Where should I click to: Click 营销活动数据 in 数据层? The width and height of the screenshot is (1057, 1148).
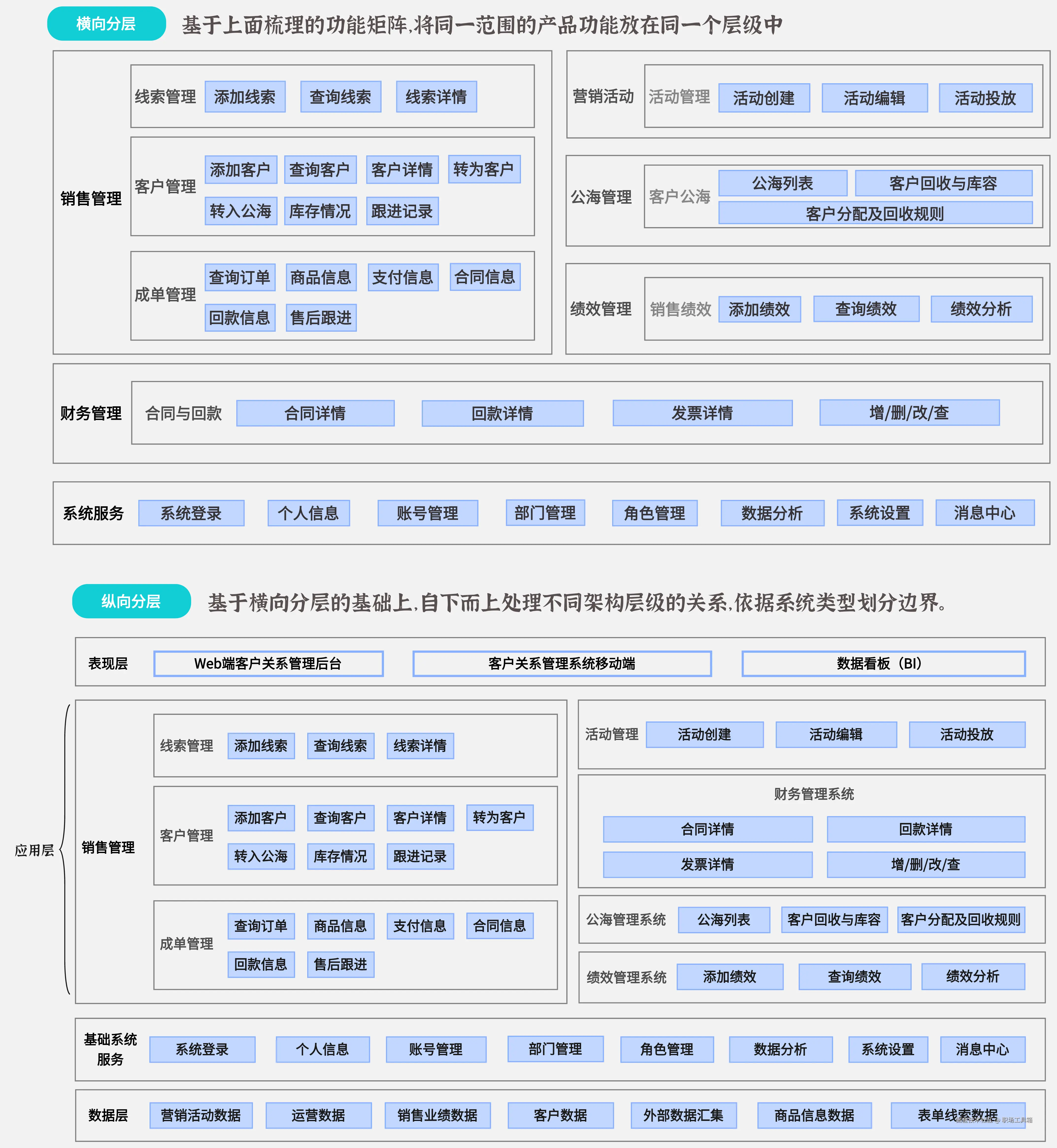click(x=201, y=1115)
